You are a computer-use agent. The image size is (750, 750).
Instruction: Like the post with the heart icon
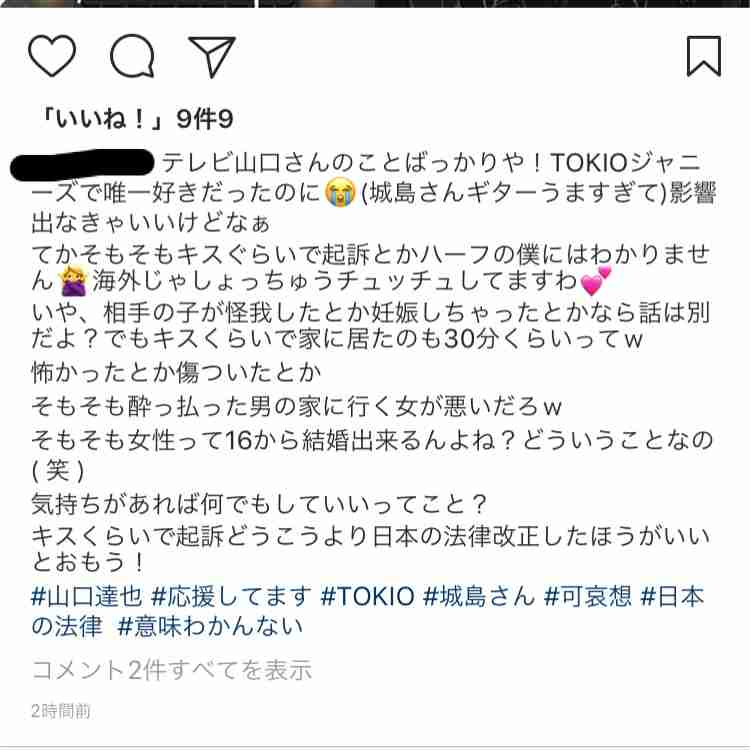point(52,55)
